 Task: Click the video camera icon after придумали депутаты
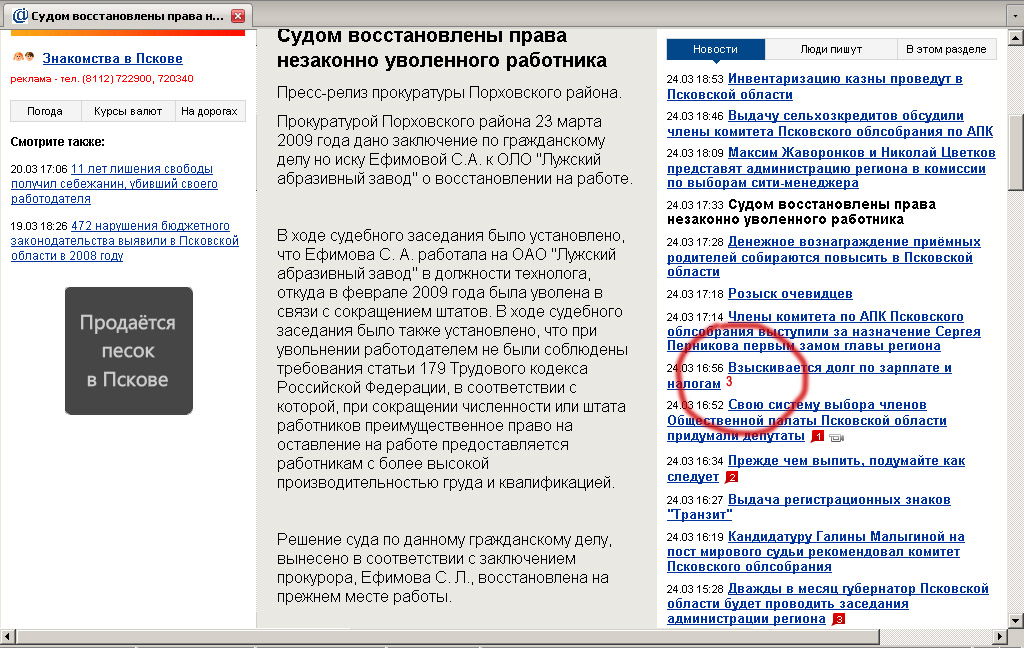click(837, 438)
